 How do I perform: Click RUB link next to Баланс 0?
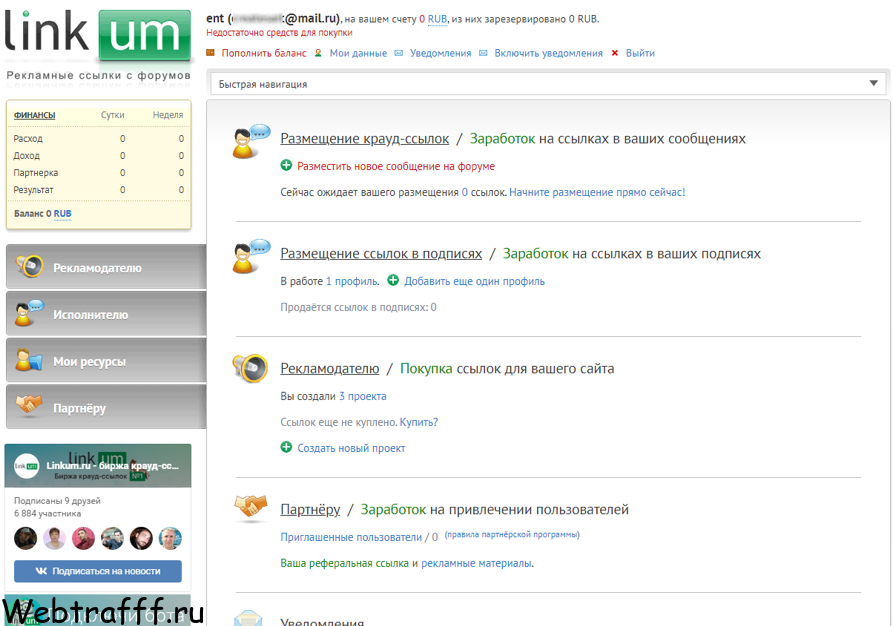(x=63, y=214)
